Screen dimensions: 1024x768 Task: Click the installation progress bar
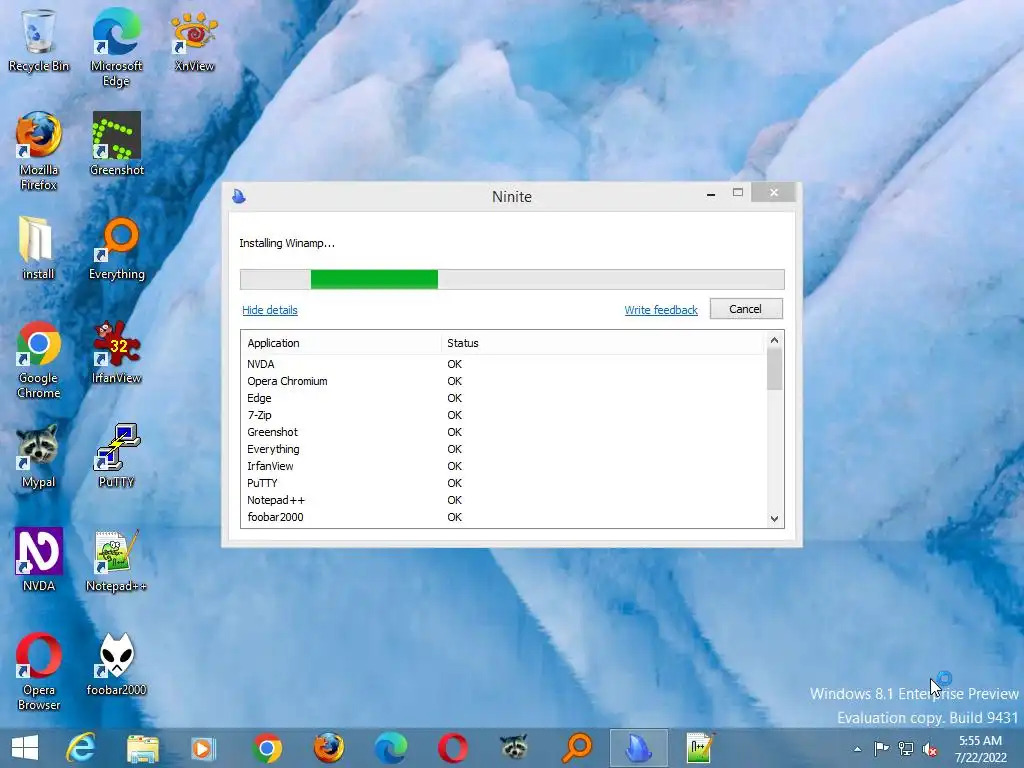pyautogui.click(x=512, y=279)
